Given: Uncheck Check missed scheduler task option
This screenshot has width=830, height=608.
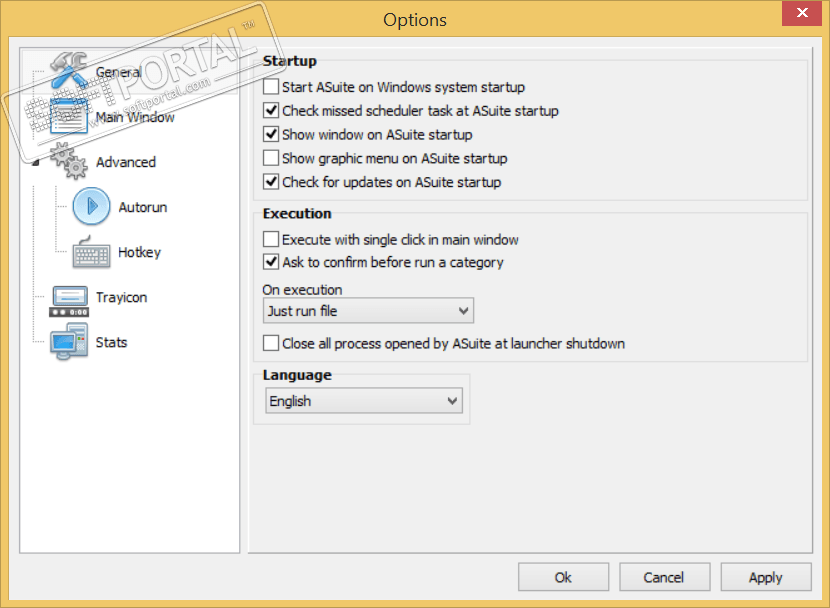Looking at the screenshot, I should coord(271,111).
